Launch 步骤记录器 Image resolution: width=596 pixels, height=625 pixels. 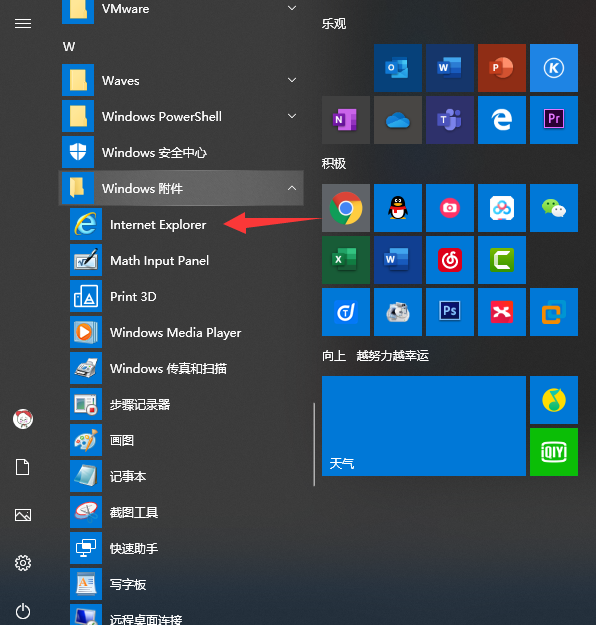click(x=185, y=404)
